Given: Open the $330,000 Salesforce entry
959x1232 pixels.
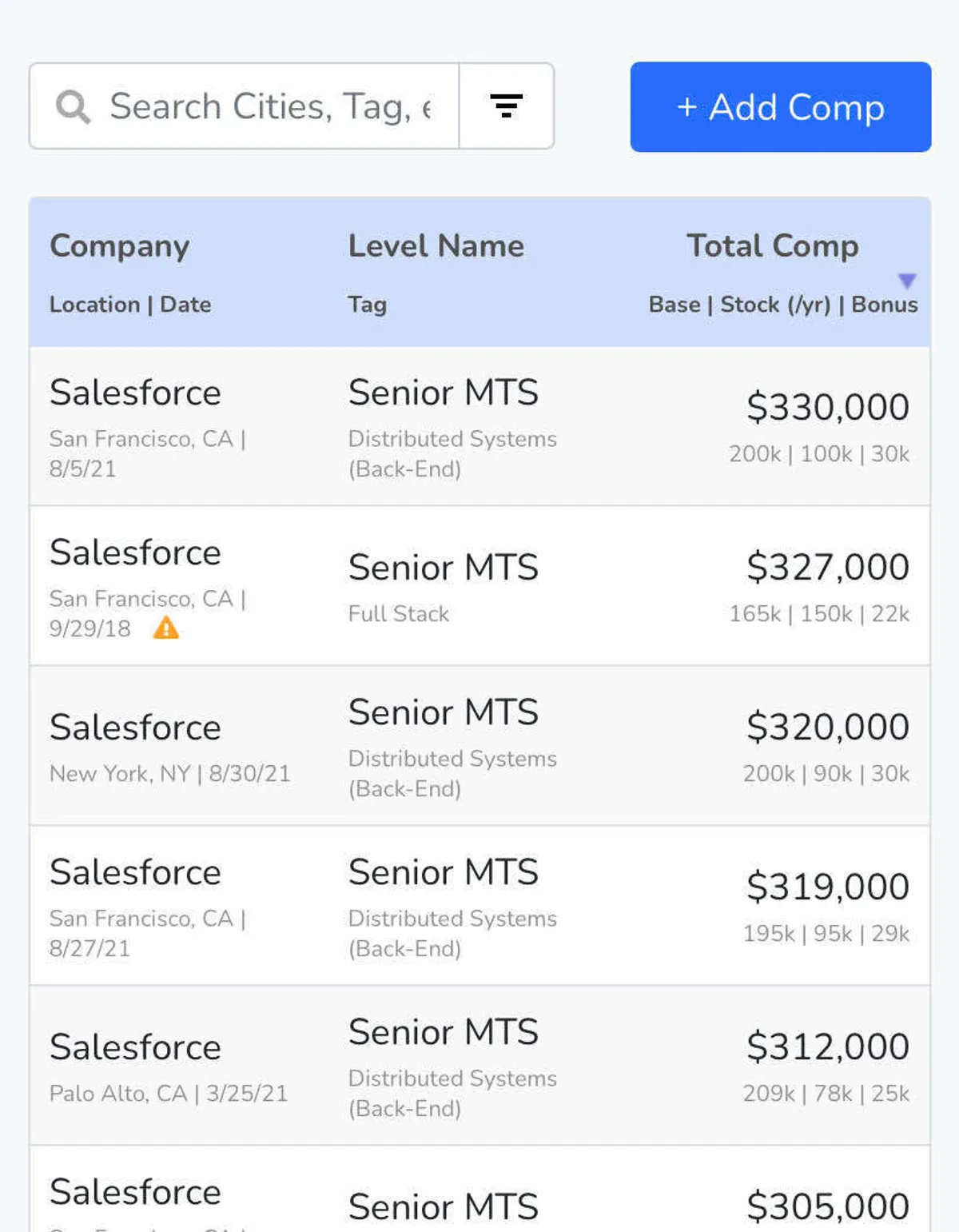Looking at the screenshot, I should point(479,426).
